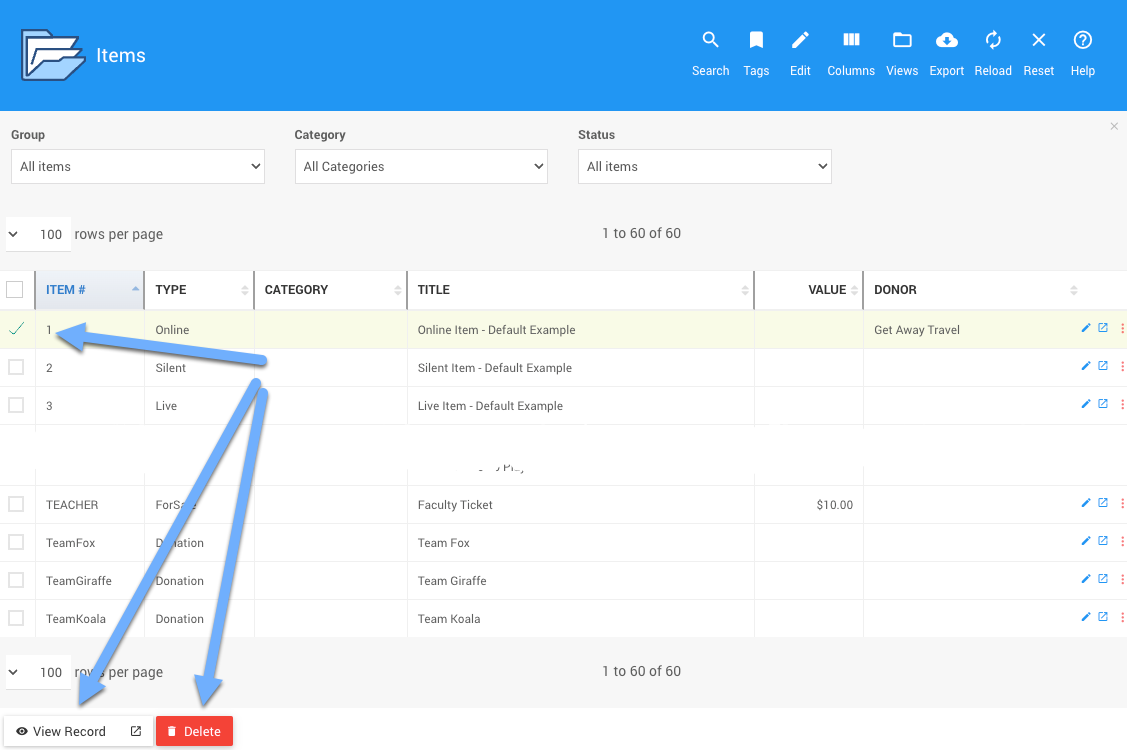1127x750 pixels.
Task: Expand the Status filter dropdown
Action: [x=704, y=167]
